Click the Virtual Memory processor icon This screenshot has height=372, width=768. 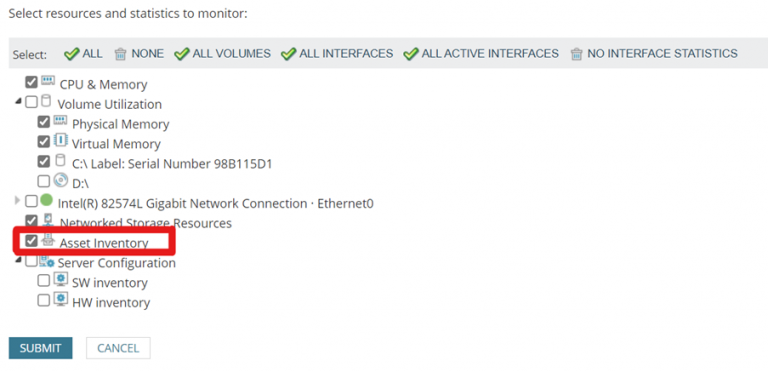(60, 140)
